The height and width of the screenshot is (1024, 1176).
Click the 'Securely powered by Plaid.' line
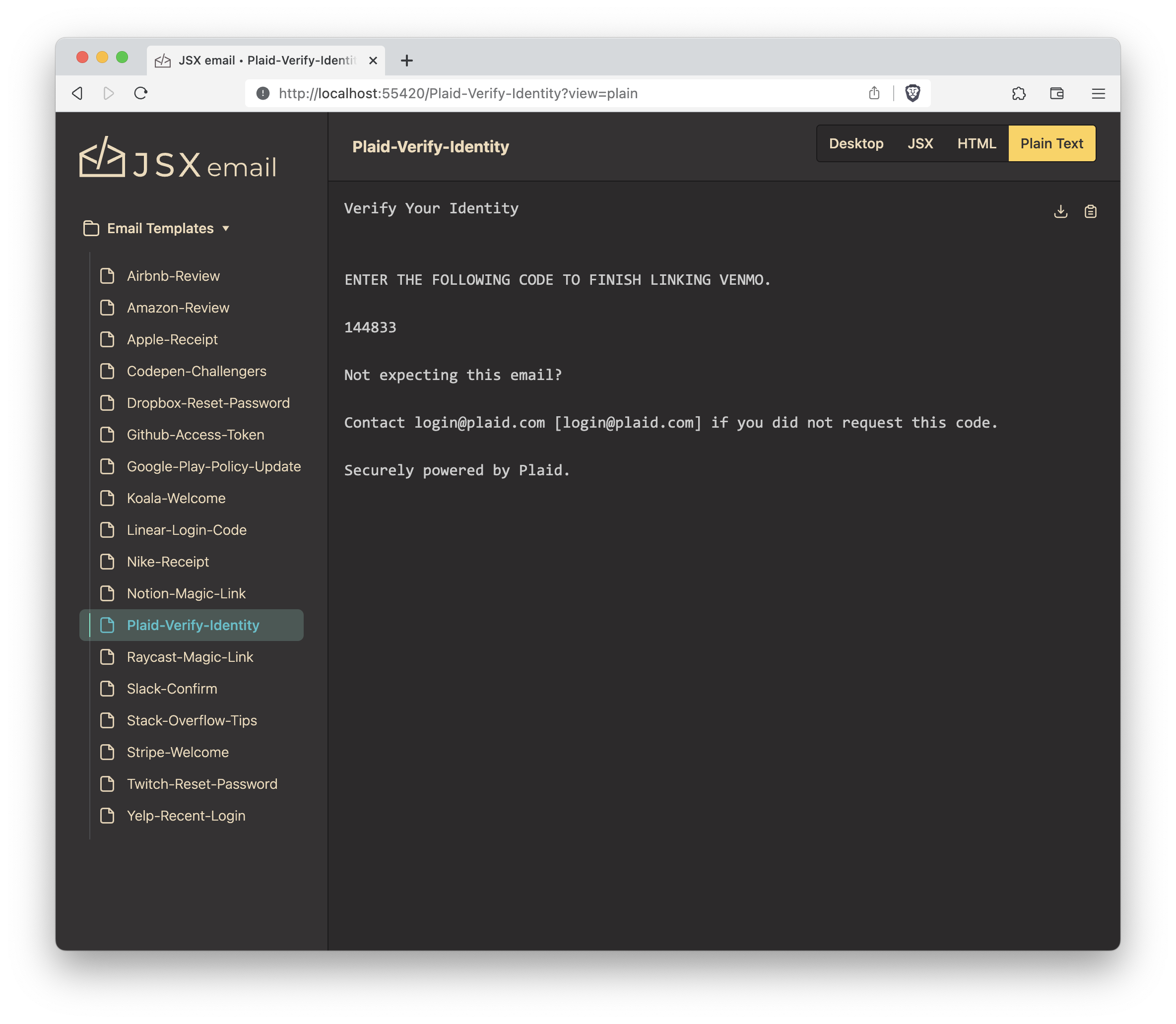coord(457,470)
